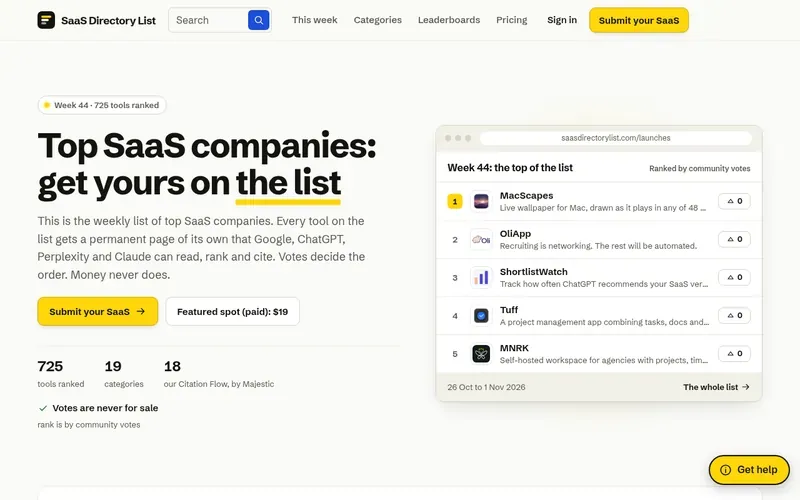Click Sign in
Image resolution: width=800 pixels, height=500 pixels.
click(x=562, y=20)
